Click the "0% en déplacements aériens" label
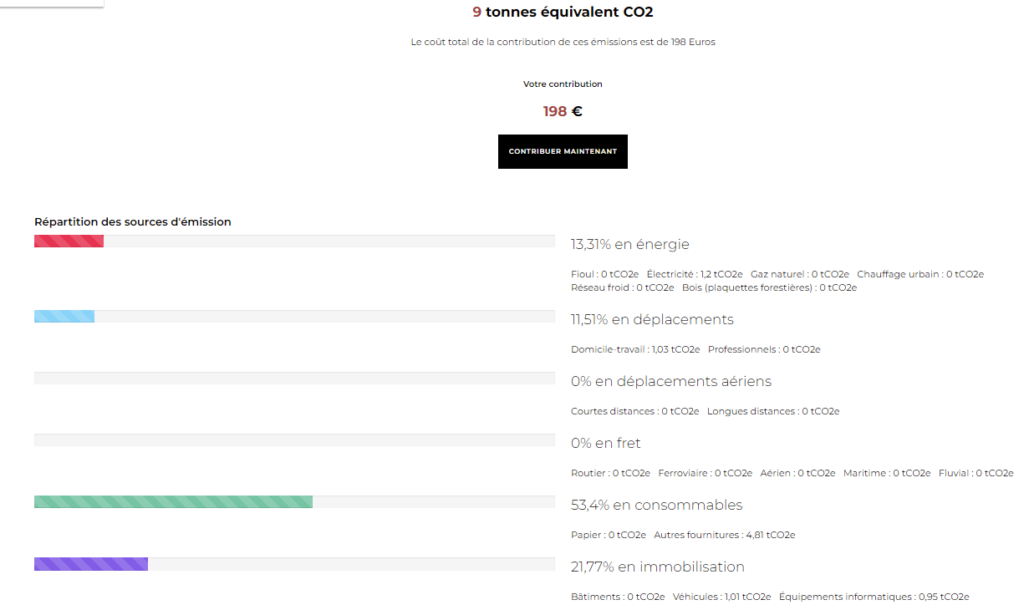The image size is (1024, 610). point(670,381)
